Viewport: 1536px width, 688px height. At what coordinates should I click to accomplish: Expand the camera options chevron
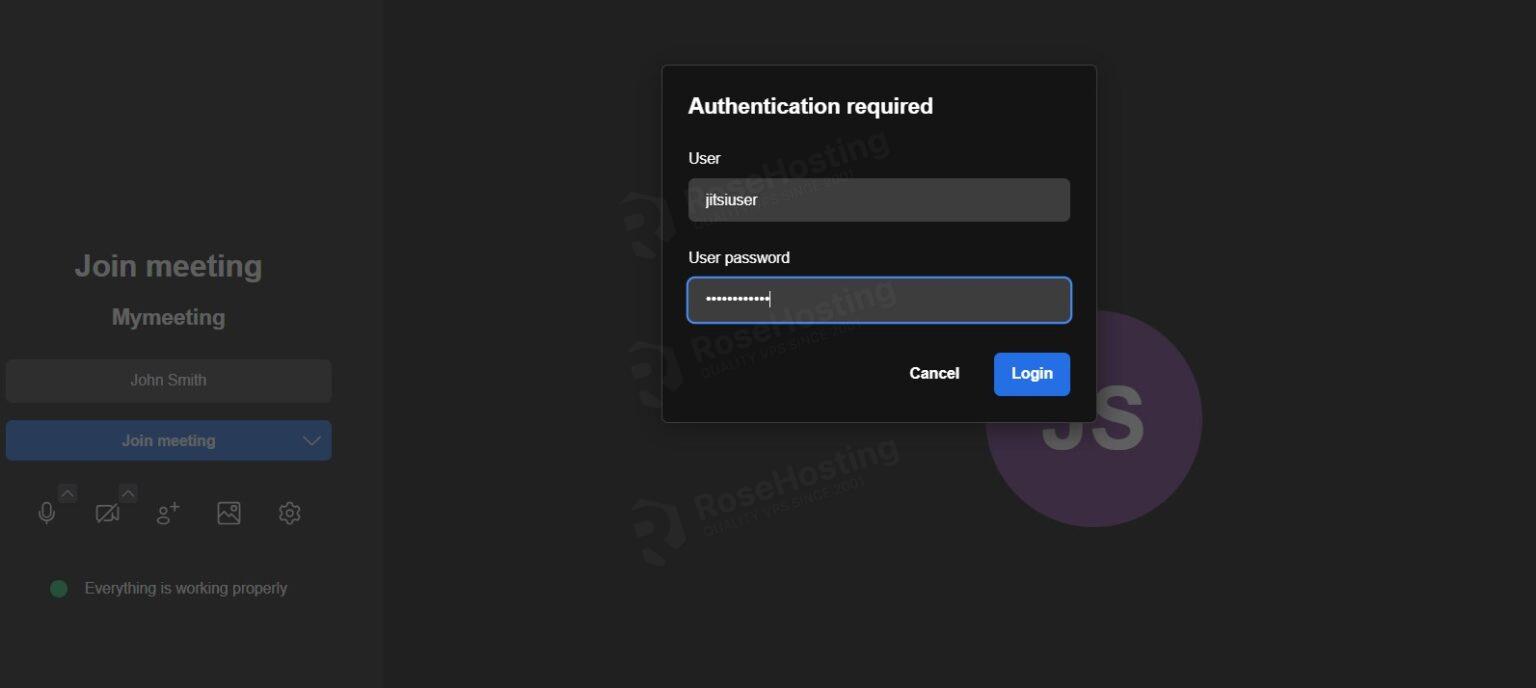coord(128,493)
